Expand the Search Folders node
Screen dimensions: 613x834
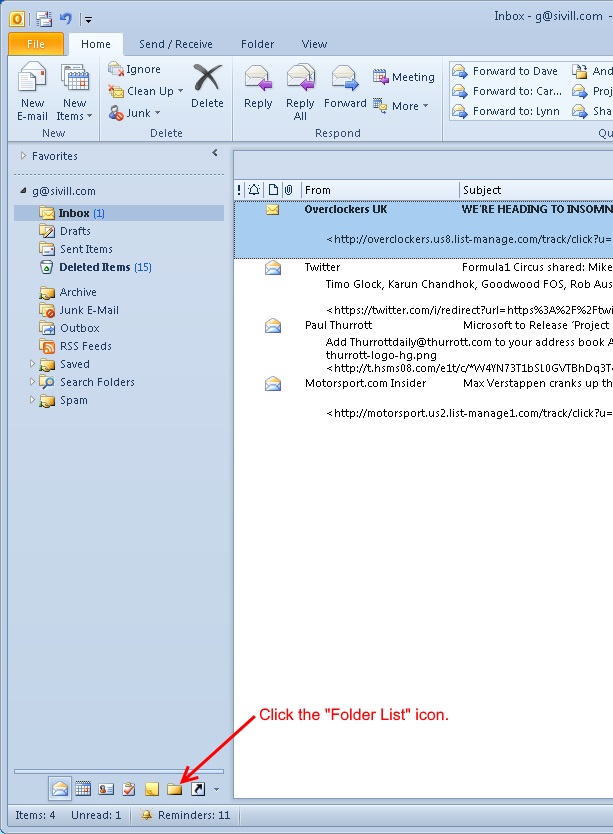32,382
